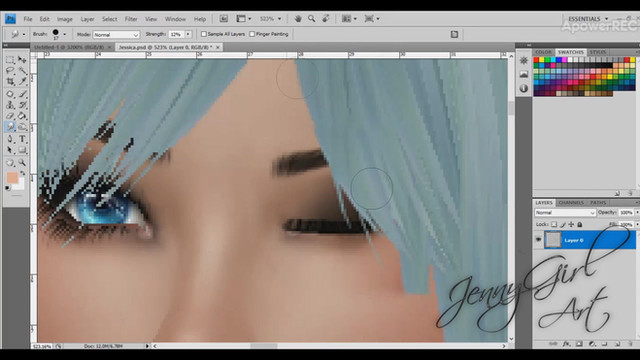This screenshot has width=640, height=360.
Task: Click Layer 0 thumbnail
Action: [553, 240]
